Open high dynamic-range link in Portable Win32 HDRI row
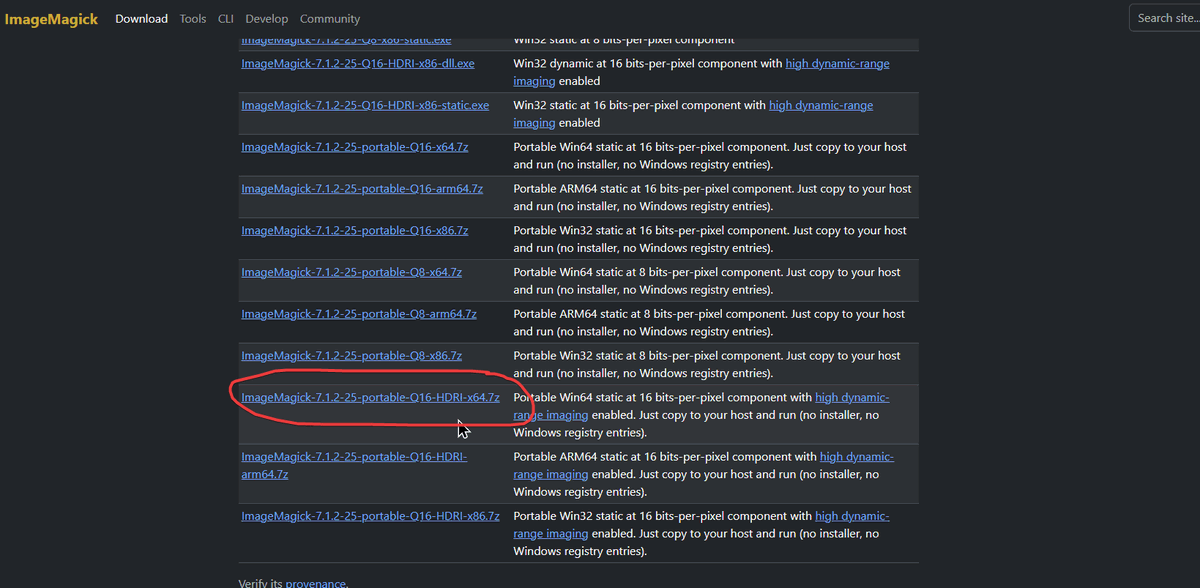 tap(852, 516)
